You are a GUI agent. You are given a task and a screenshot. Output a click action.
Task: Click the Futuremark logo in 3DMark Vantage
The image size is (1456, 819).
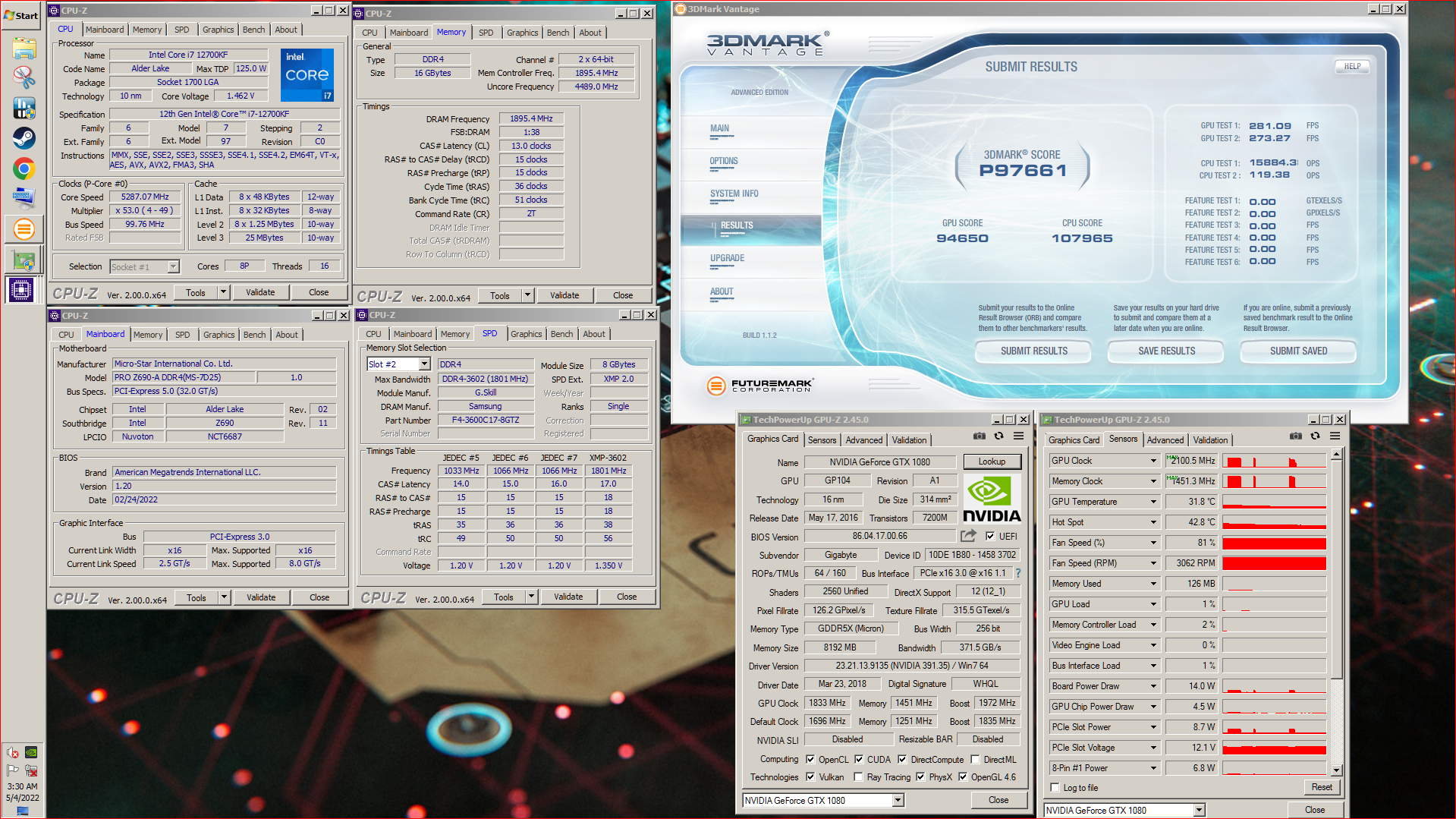759,386
